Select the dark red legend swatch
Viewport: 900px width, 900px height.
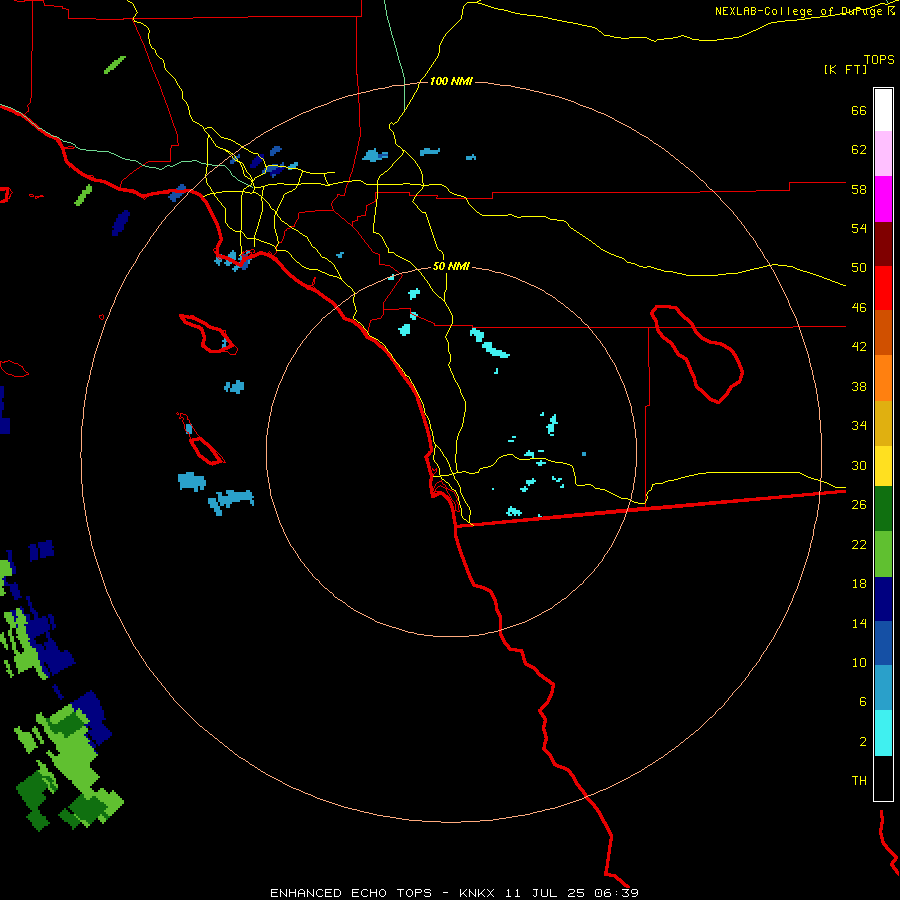(x=883, y=244)
